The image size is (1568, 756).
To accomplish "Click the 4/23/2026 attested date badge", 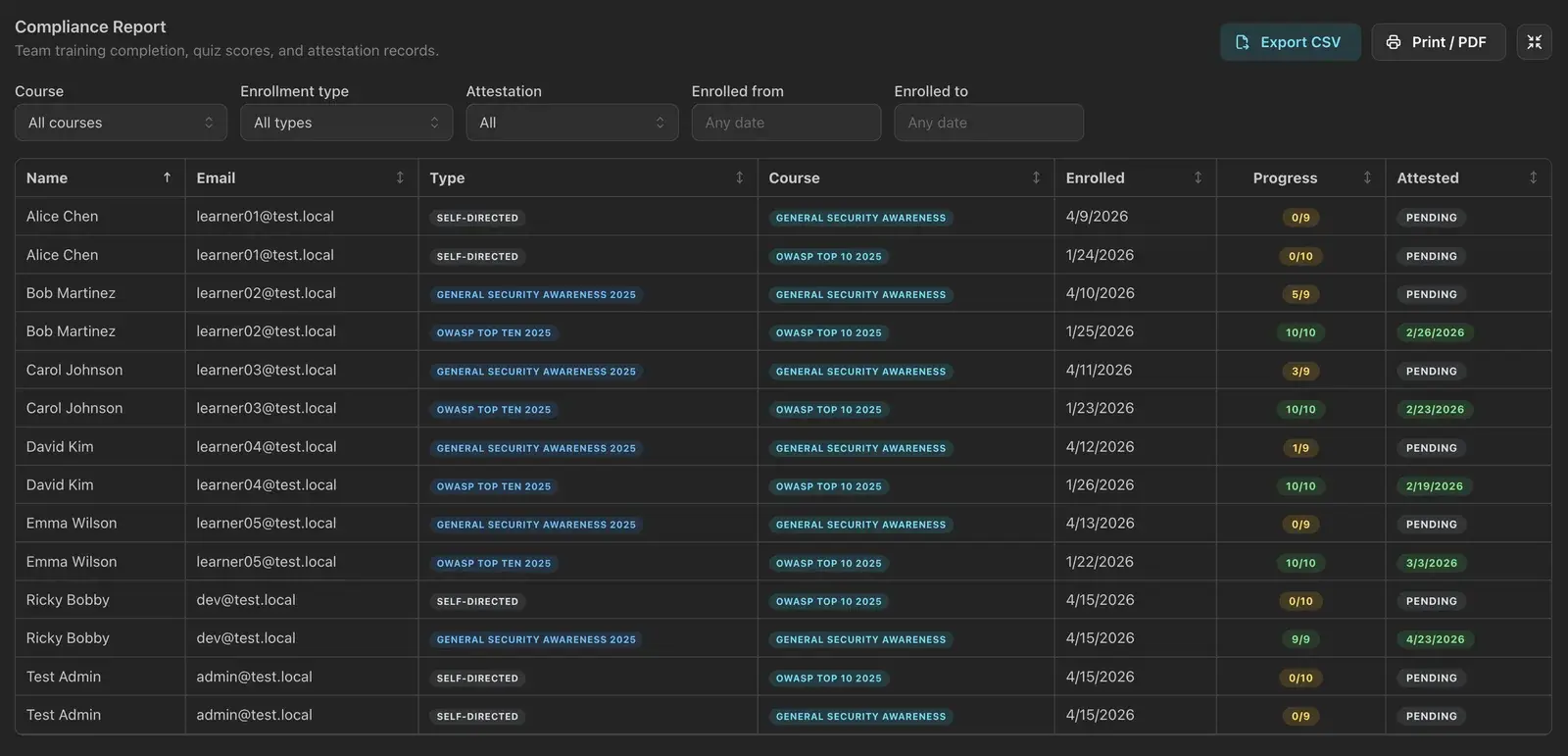I will [1435, 639].
